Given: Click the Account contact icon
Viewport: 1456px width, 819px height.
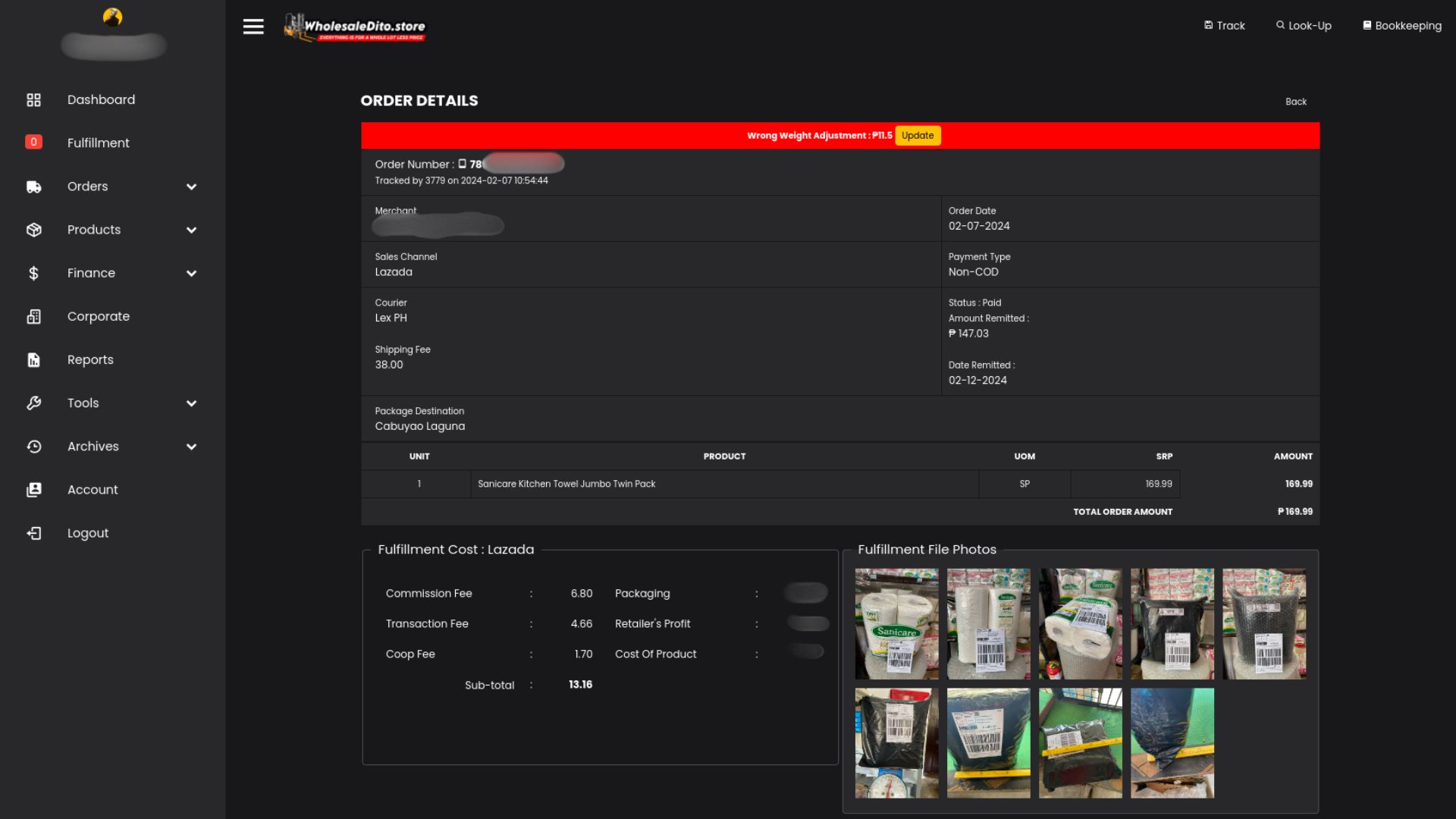Looking at the screenshot, I should [x=34, y=489].
